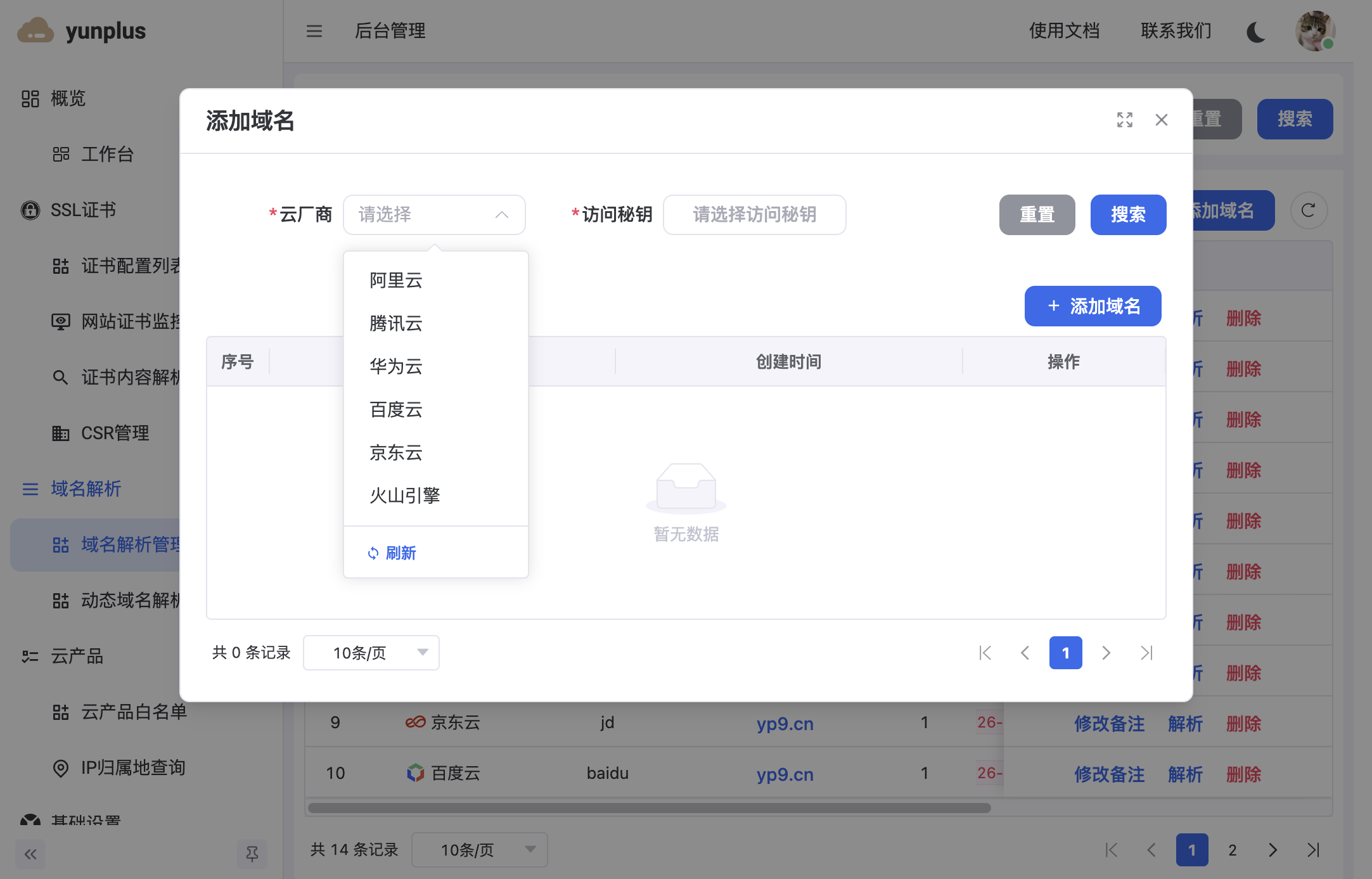Choose 百度云 from the vendor list
This screenshot has width=1372, height=879.
click(436, 410)
